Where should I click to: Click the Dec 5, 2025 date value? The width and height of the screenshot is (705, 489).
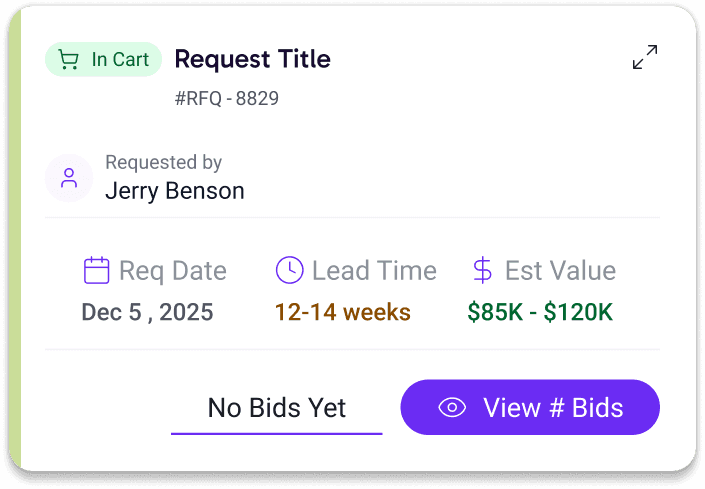(147, 312)
